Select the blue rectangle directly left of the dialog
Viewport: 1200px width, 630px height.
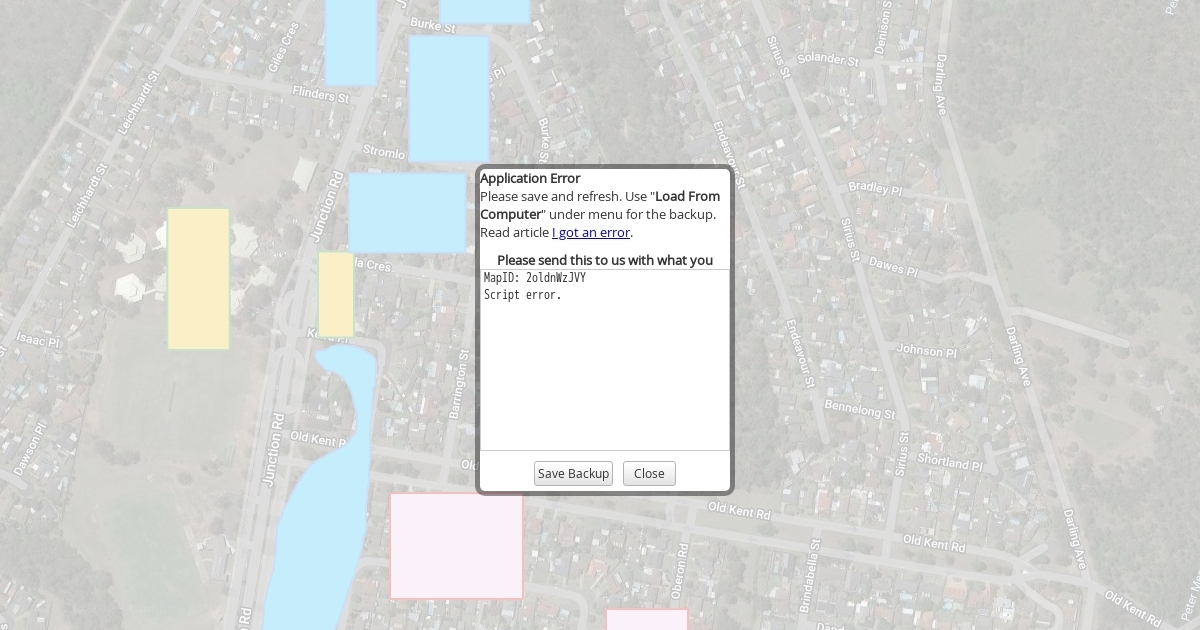tap(407, 213)
